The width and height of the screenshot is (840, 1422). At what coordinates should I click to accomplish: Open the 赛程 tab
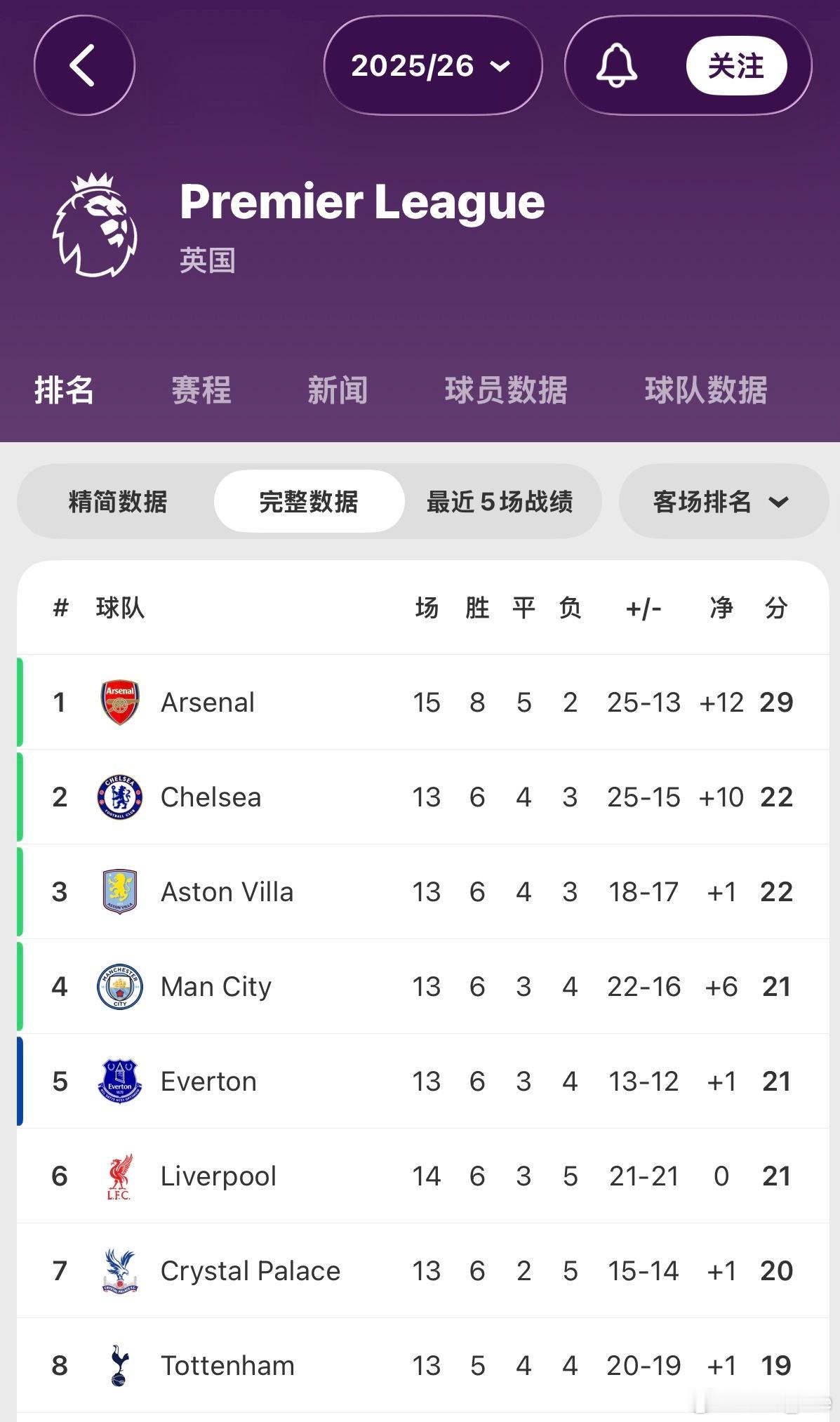click(201, 390)
